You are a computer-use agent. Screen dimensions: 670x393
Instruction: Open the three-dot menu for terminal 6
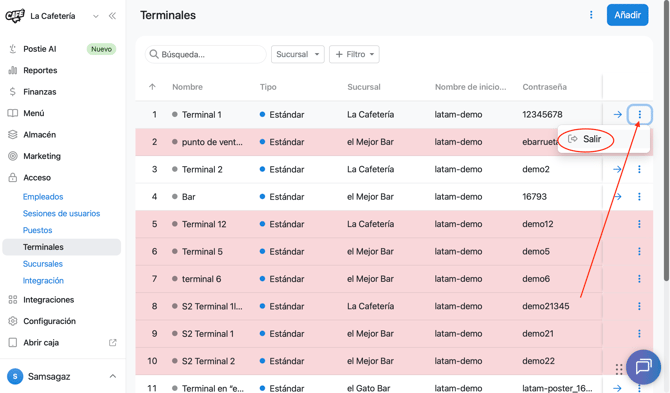(x=639, y=279)
